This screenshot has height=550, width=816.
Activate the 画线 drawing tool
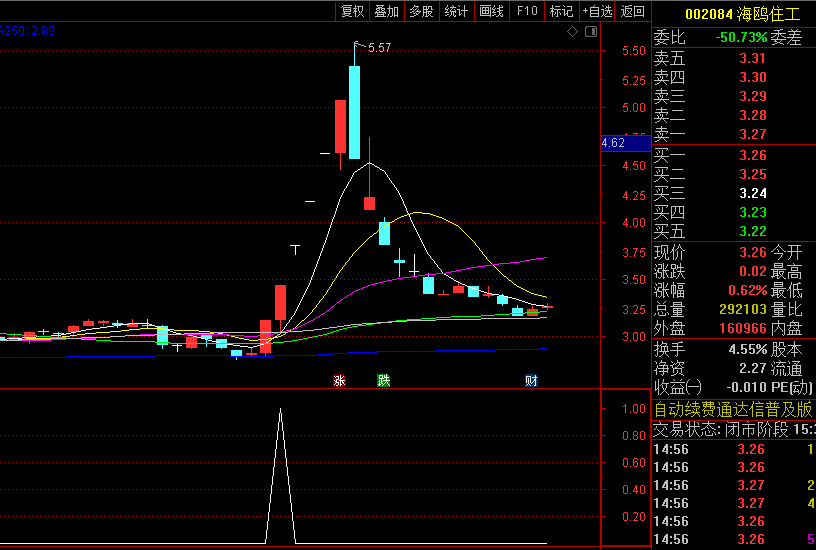point(491,11)
